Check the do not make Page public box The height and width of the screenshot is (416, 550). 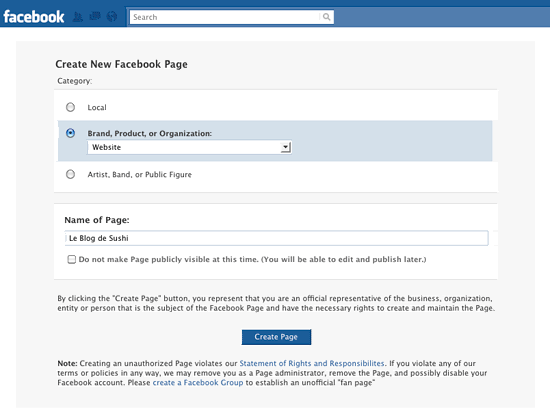[72, 259]
